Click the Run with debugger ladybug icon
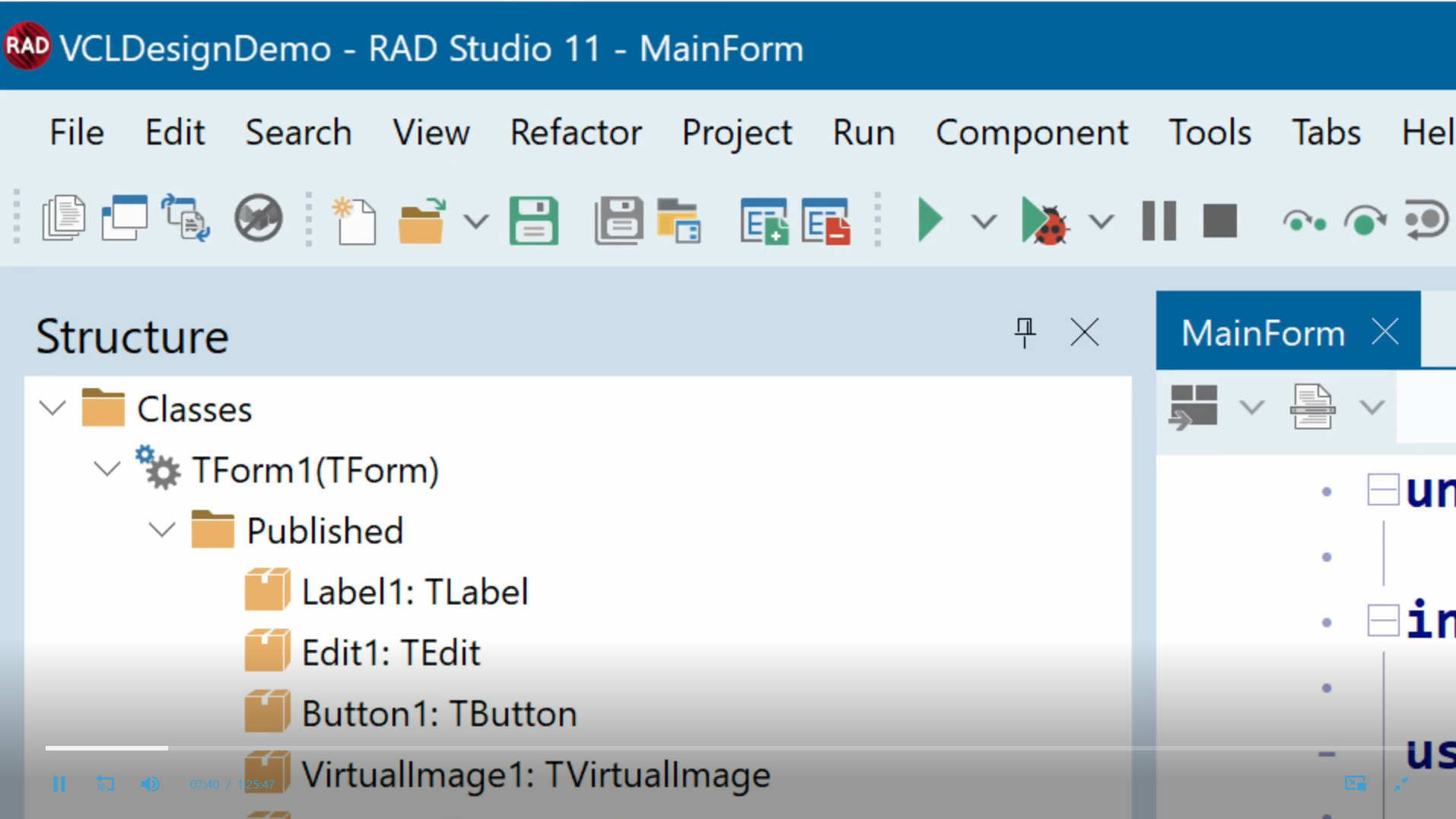 pyautogui.click(x=1046, y=221)
